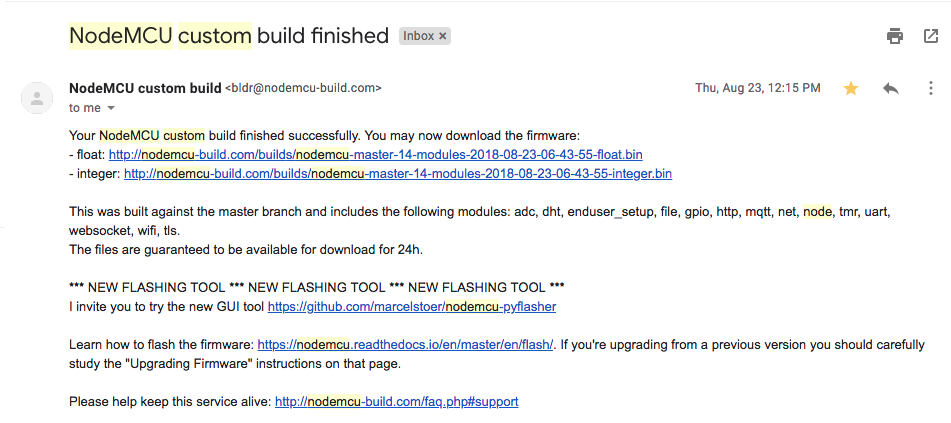Image resolution: width=951 pixels, height=423 pixels.
Task: Click the 'to me' recipient text
Action: tap(85, 108)
